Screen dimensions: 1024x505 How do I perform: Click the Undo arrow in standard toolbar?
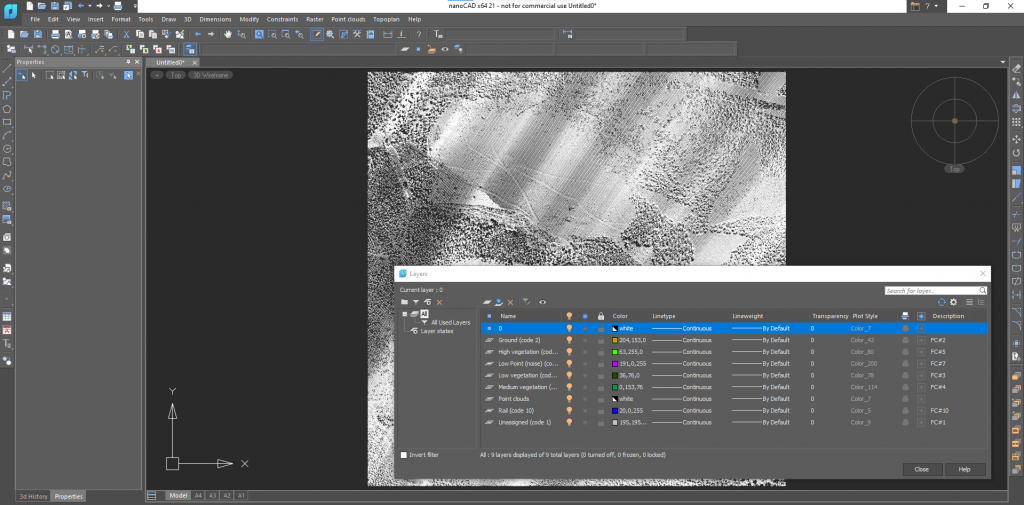tap(198, 34)
